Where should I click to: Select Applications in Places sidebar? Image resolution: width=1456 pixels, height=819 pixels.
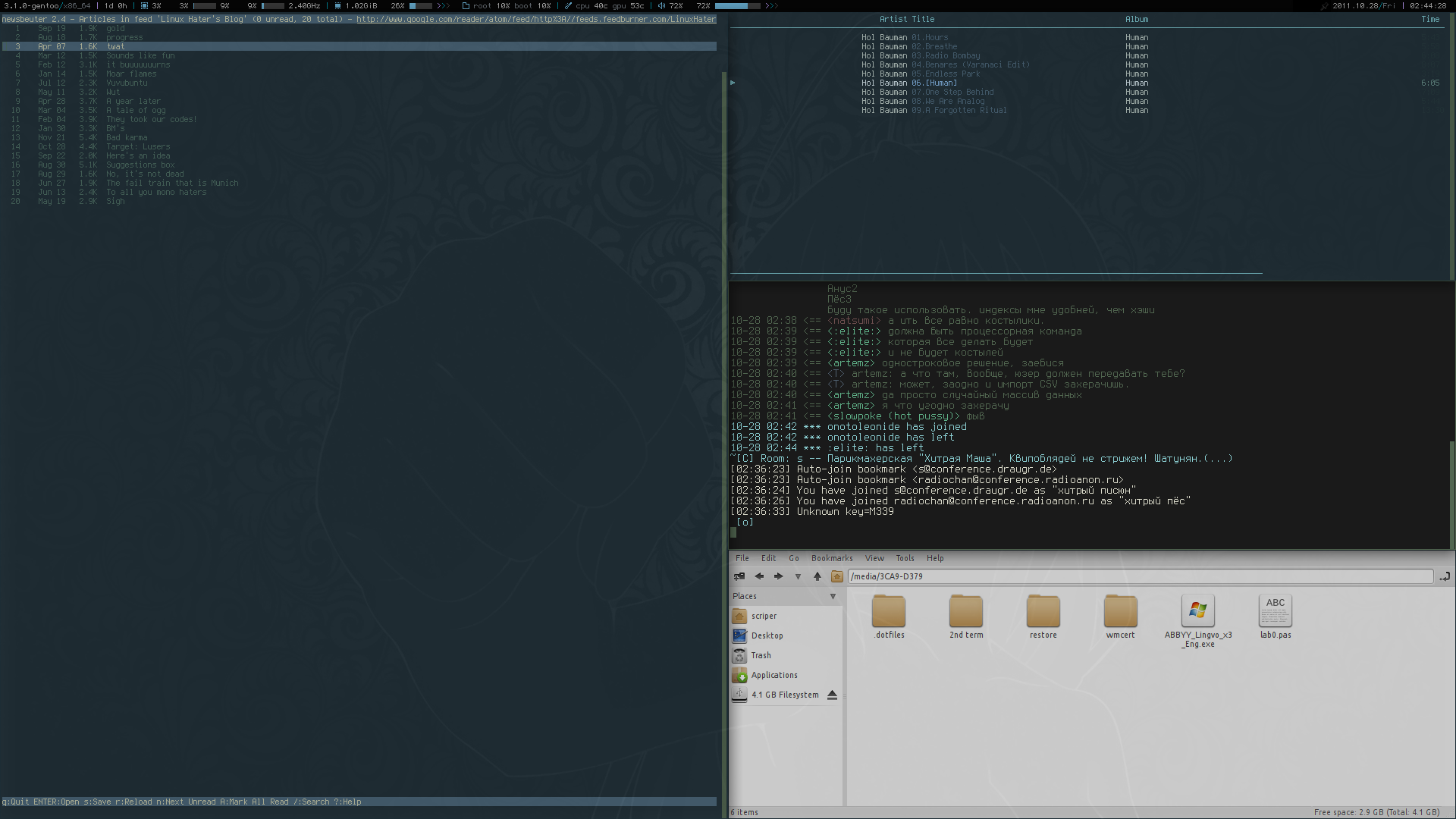pos(773,675)
